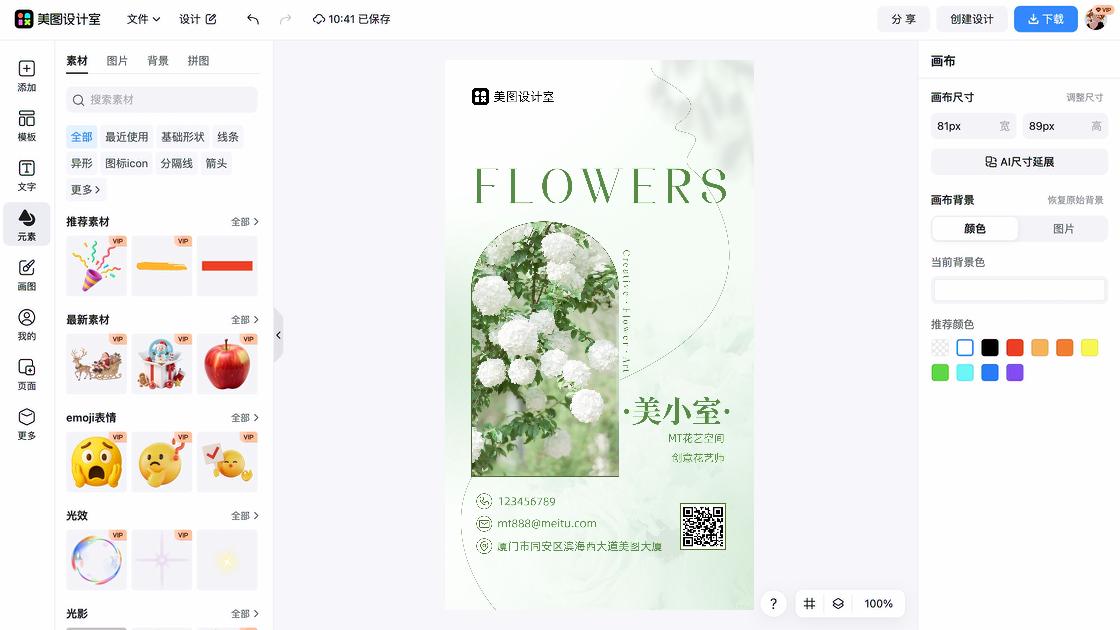
Task: Click the AI尺寸延展 button
Action: coord(1018,162)
